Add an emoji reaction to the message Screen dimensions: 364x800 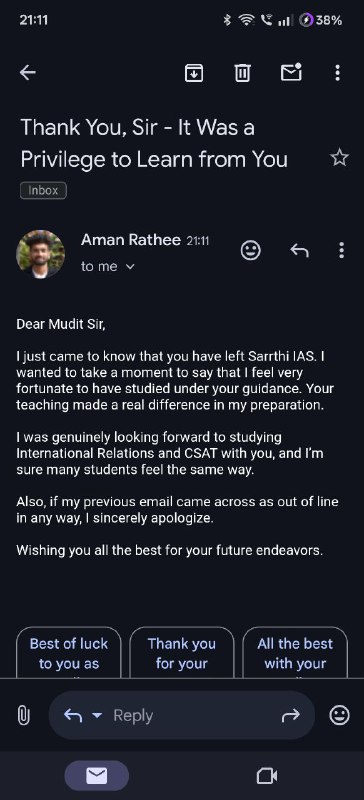pos(251,251)
